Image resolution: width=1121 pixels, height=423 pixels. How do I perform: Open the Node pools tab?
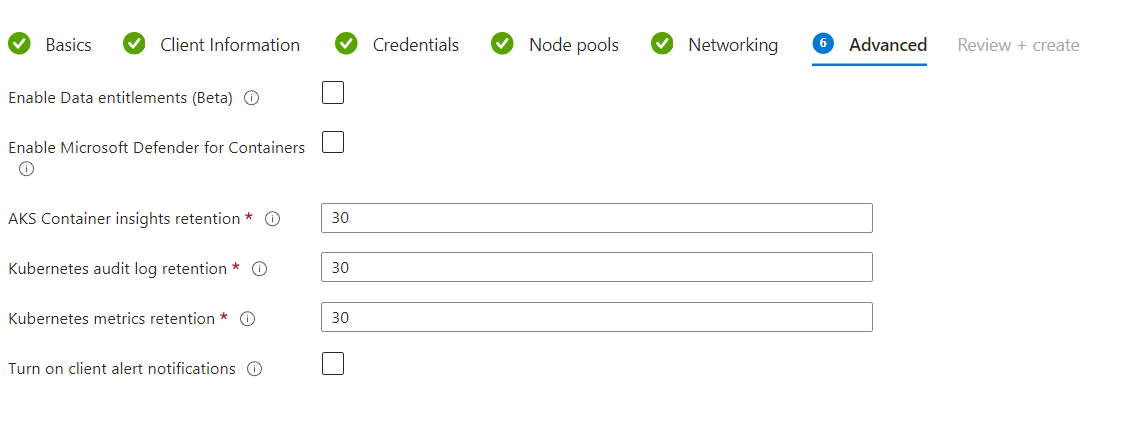coord(573,45)
